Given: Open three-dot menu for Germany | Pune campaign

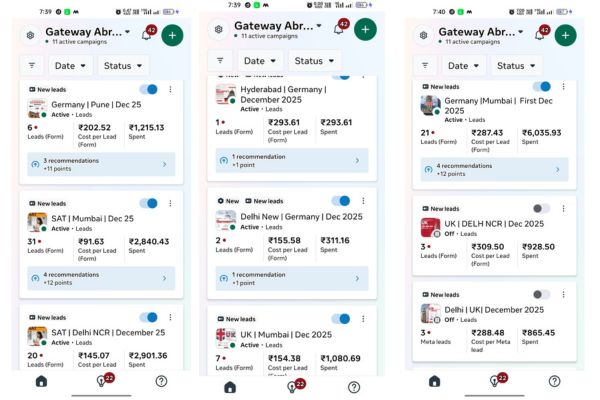Looking at the screenshot, I should coord(170,89).
